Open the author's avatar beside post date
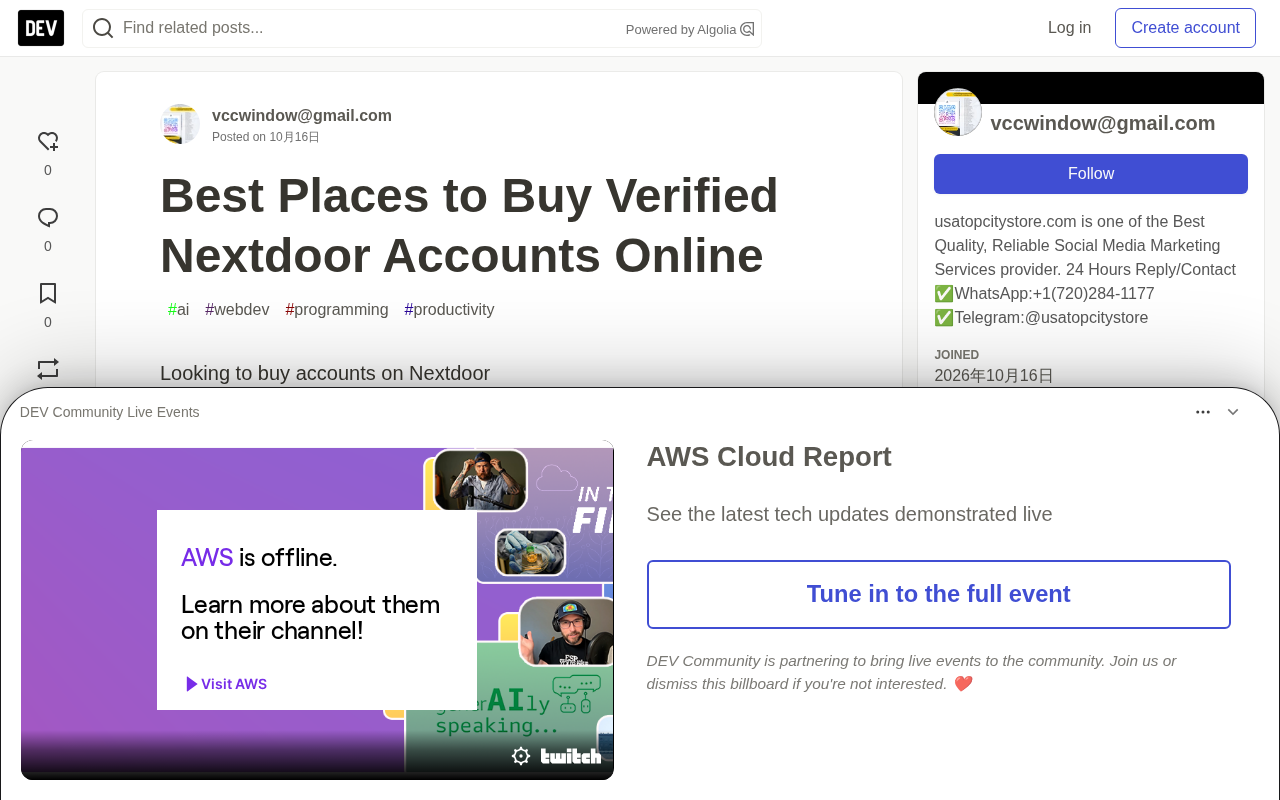 point(180,124)
